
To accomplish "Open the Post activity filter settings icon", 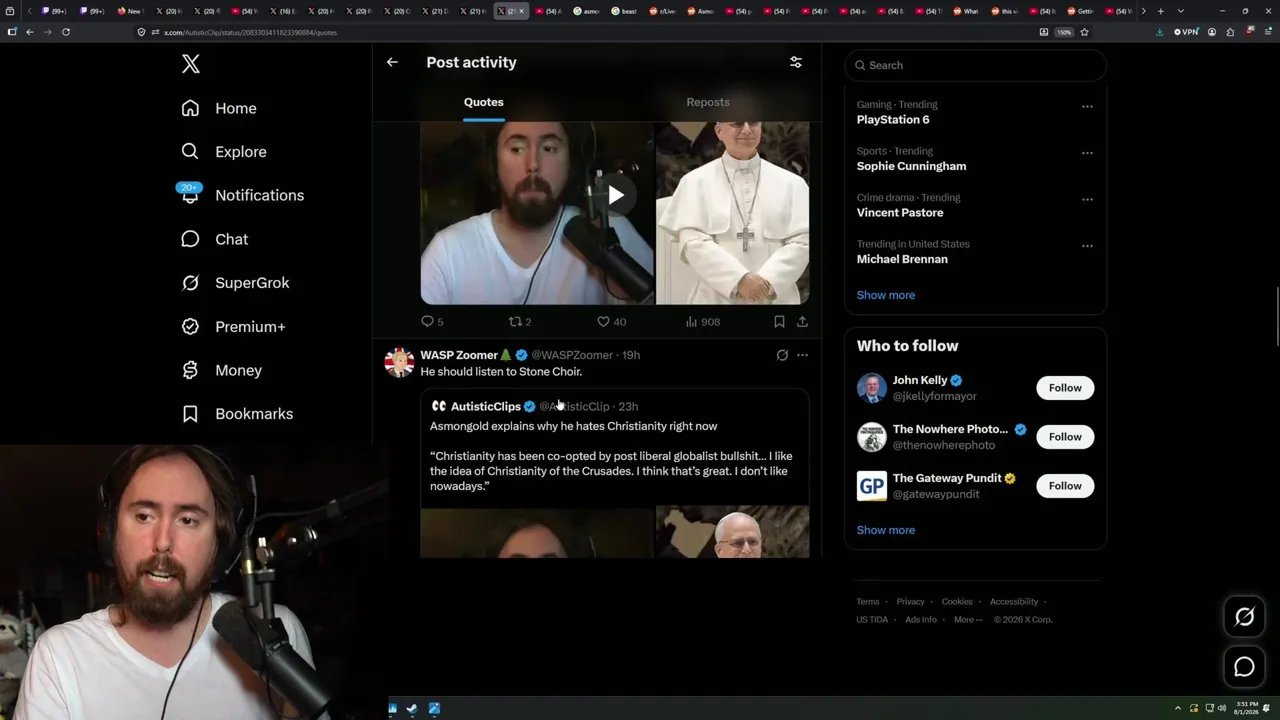I will [796, 62].
